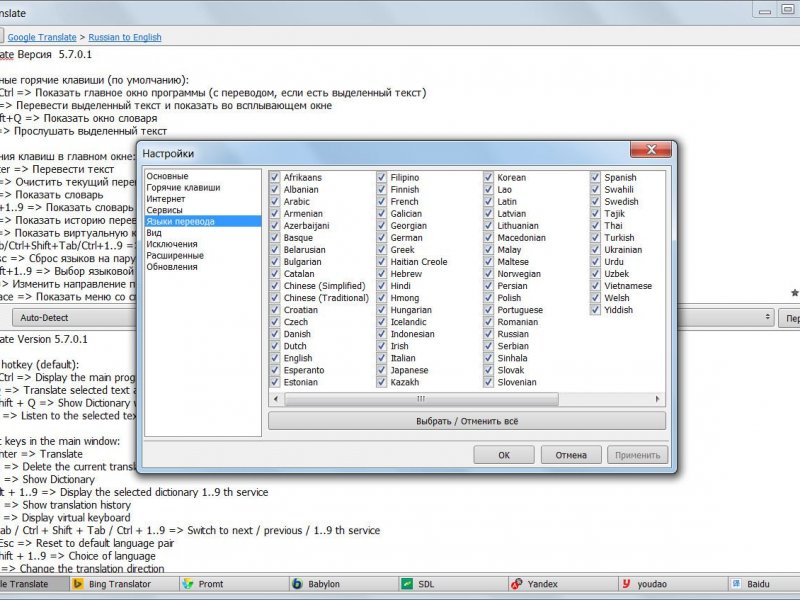This screenshot has width=800, height=600.
Task: Click the text "Display virtual keyboard"
Action: pos(76,517)
